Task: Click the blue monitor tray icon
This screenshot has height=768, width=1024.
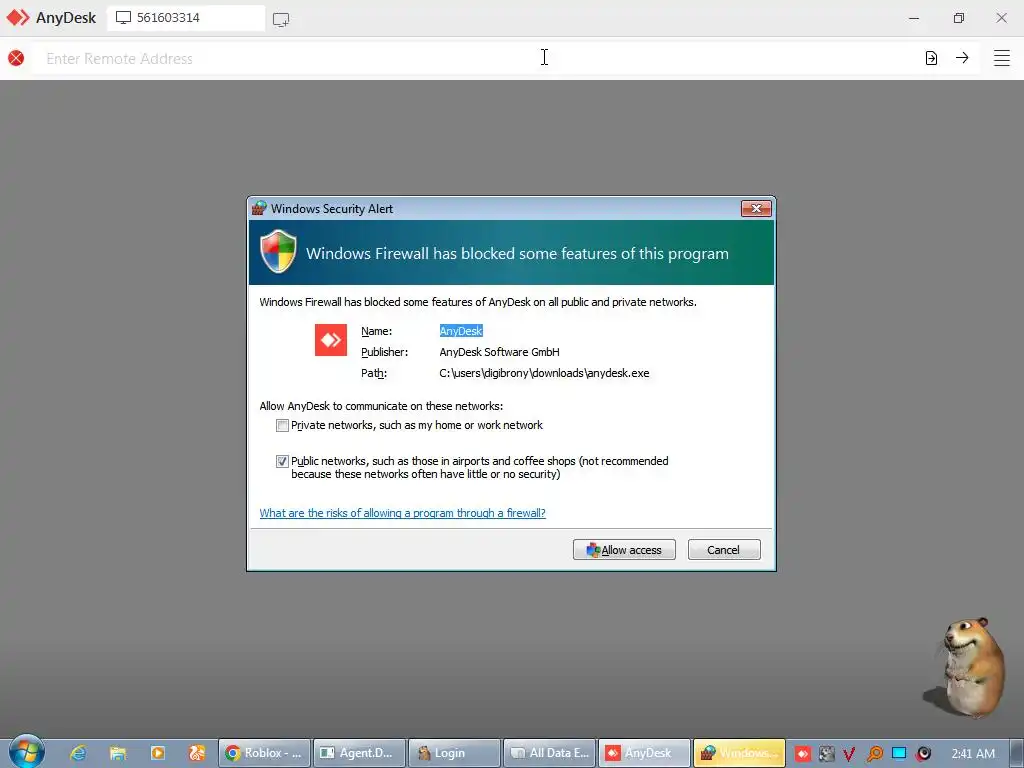Action: coord(899,754)
